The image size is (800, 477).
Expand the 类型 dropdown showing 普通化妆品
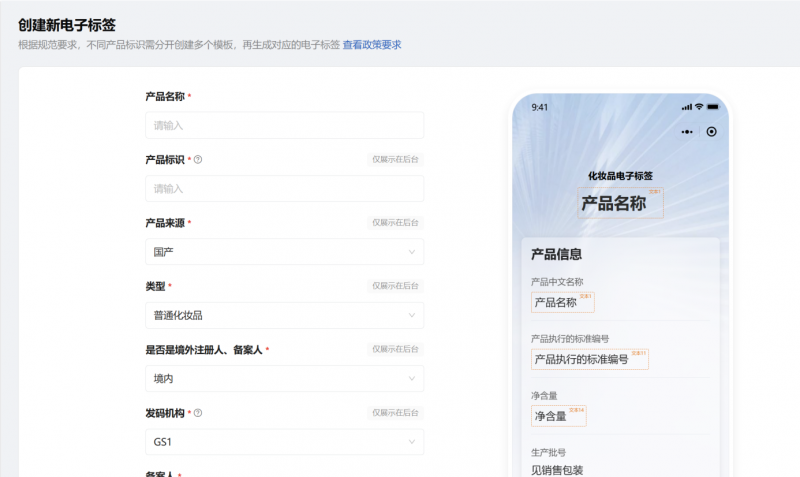(284, 315)
